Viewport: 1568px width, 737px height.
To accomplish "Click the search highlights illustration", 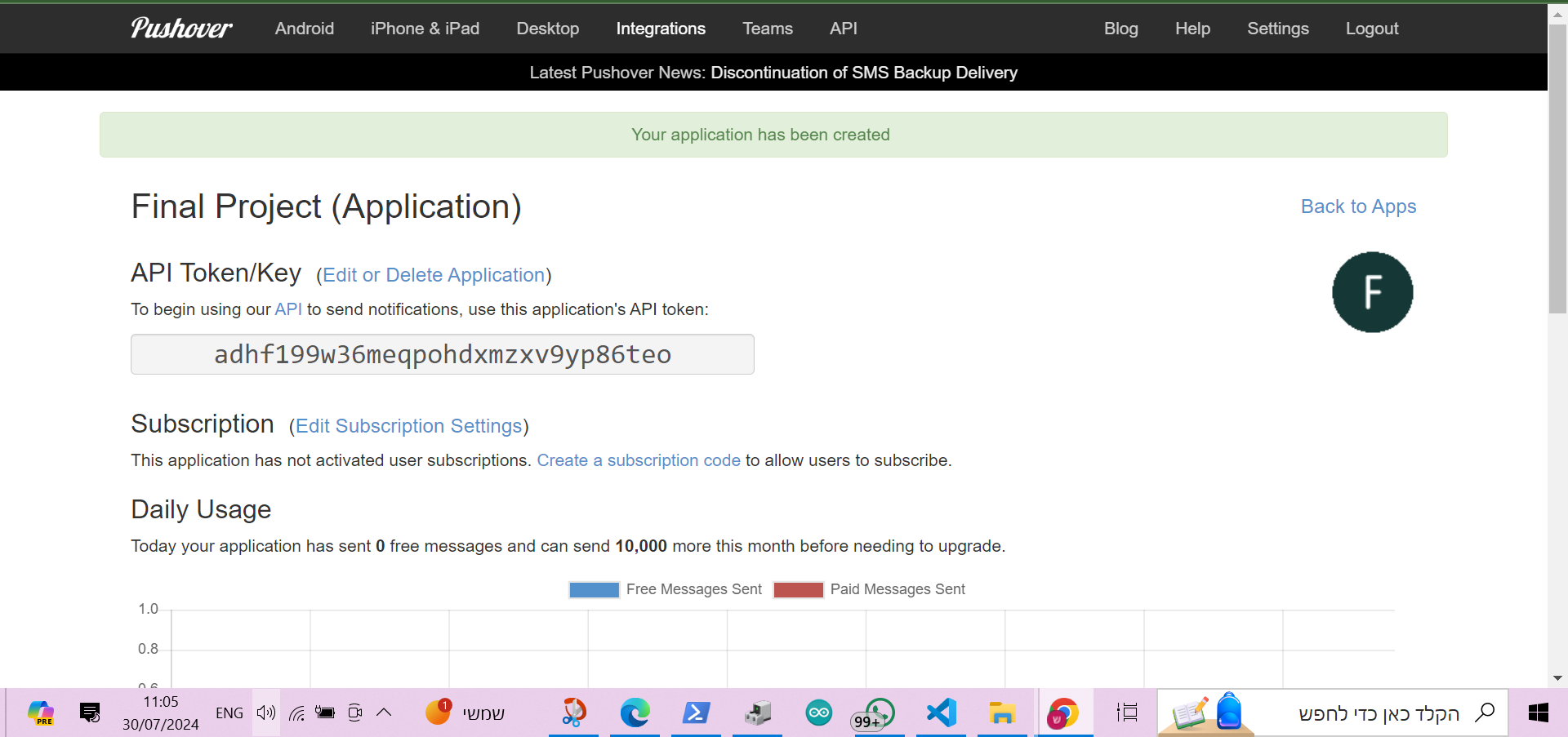I will [1207, 713].
